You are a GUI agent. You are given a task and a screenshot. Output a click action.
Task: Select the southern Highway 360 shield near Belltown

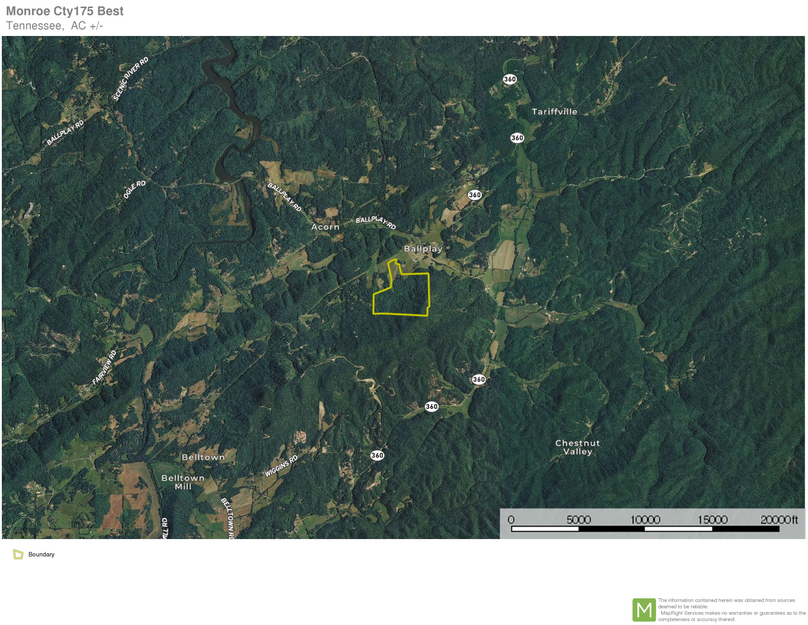(x=376, y=454)
